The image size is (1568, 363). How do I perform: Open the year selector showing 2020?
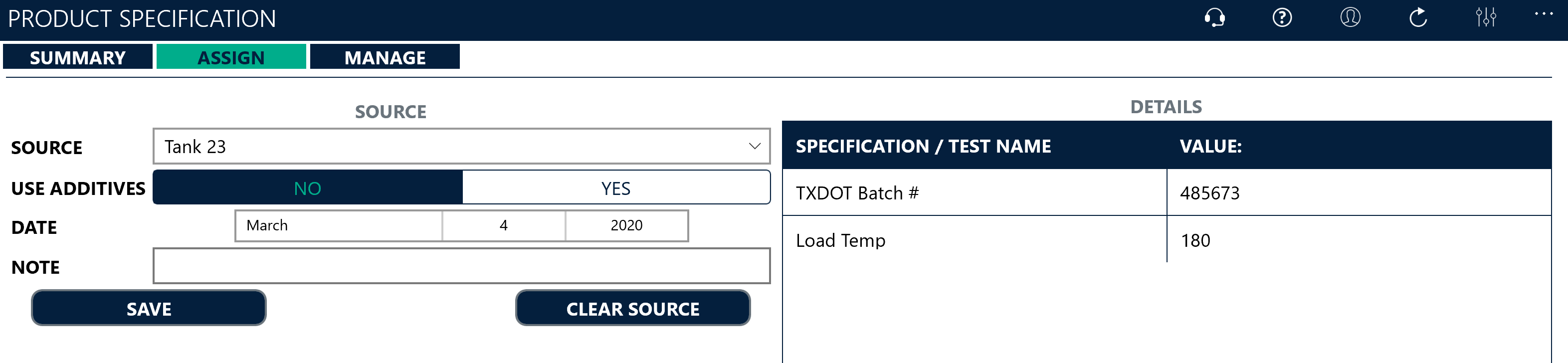(x=626, y=225)
